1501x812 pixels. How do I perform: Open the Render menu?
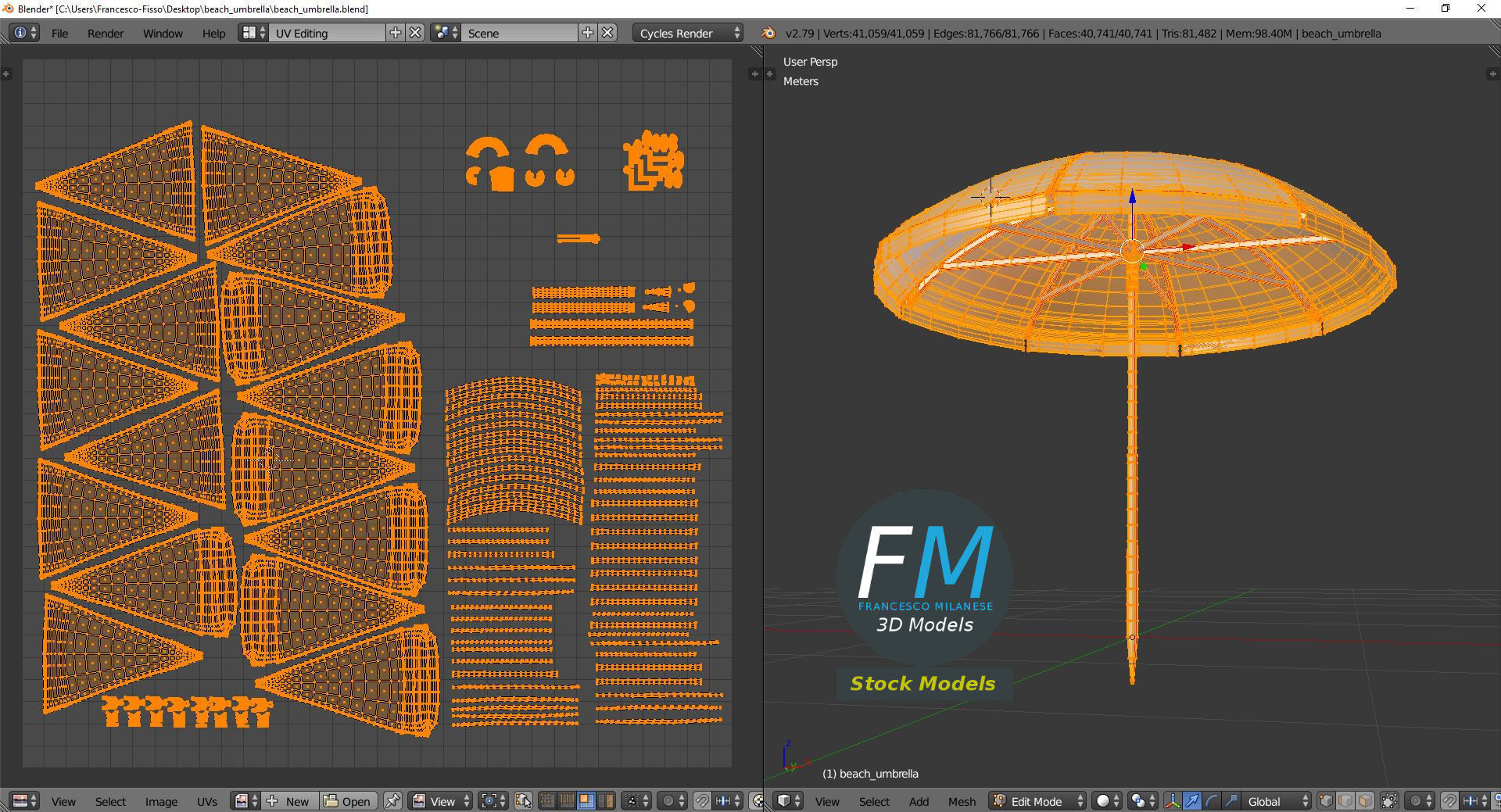(x=106, y=34)
